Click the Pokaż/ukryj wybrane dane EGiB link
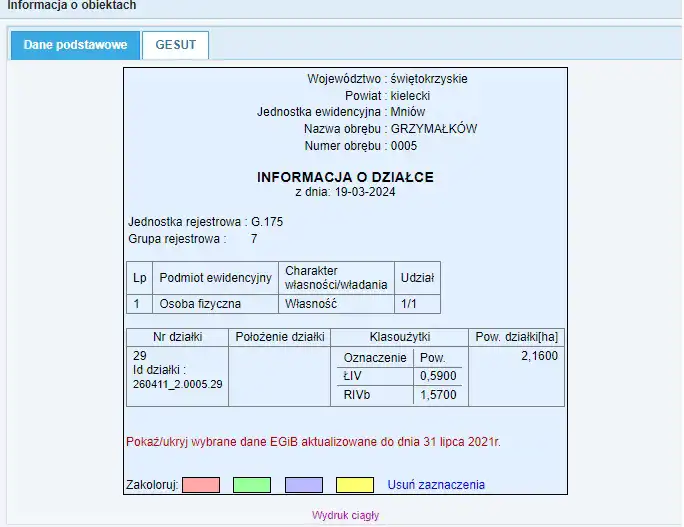Image resolution: width=684 pixels, height=527 pixels. [x=312, y=441]
